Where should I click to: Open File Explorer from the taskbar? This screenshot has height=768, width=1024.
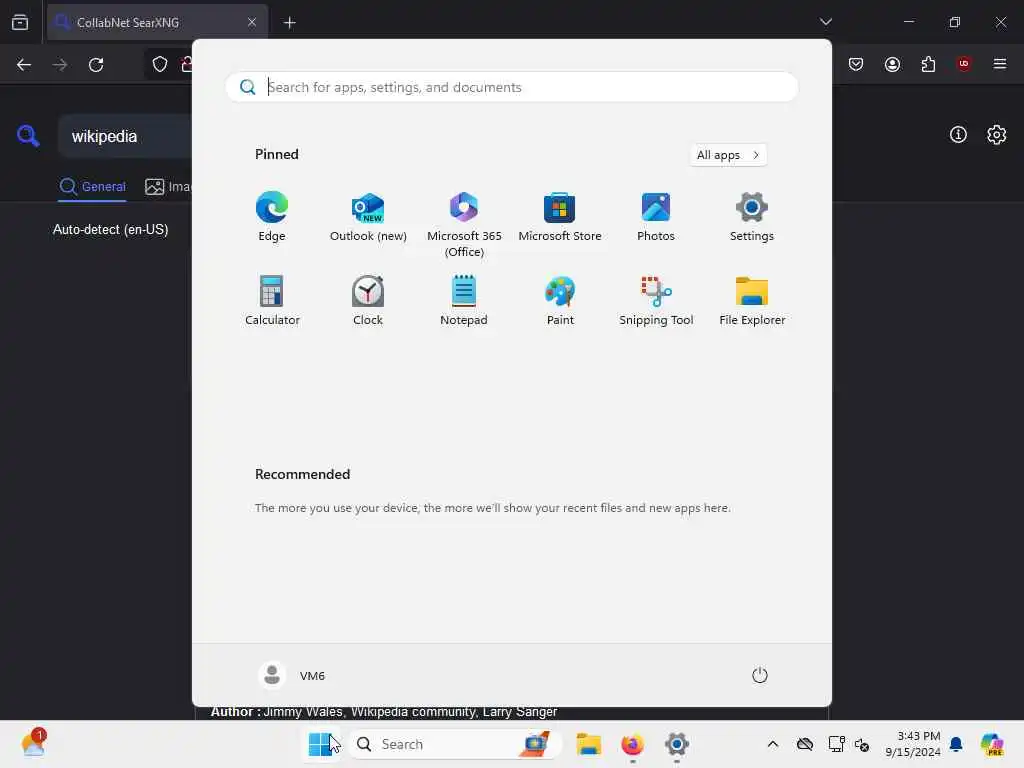click(x=588, y=744)
